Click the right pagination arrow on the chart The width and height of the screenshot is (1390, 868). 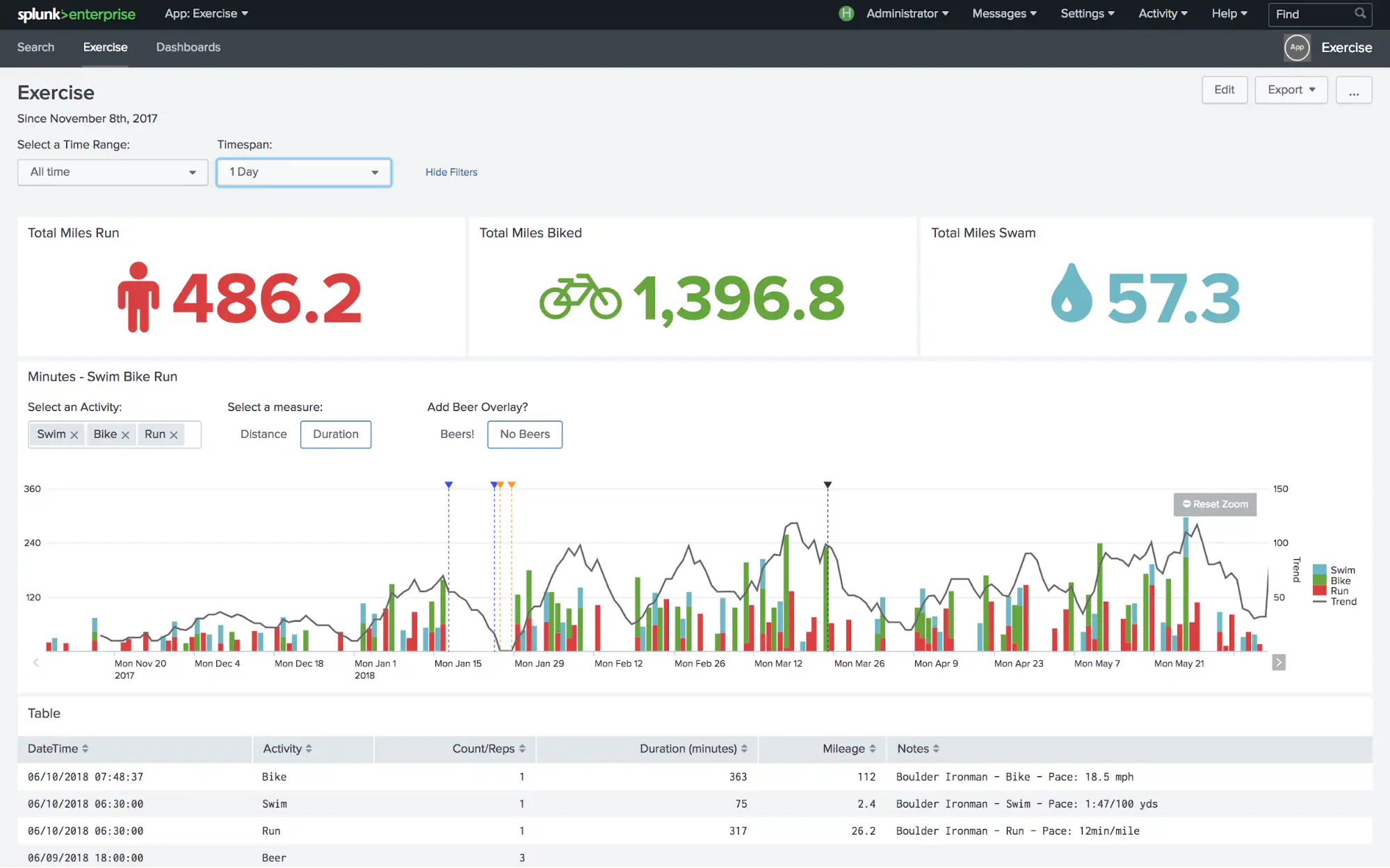[x=1278, y=662]
